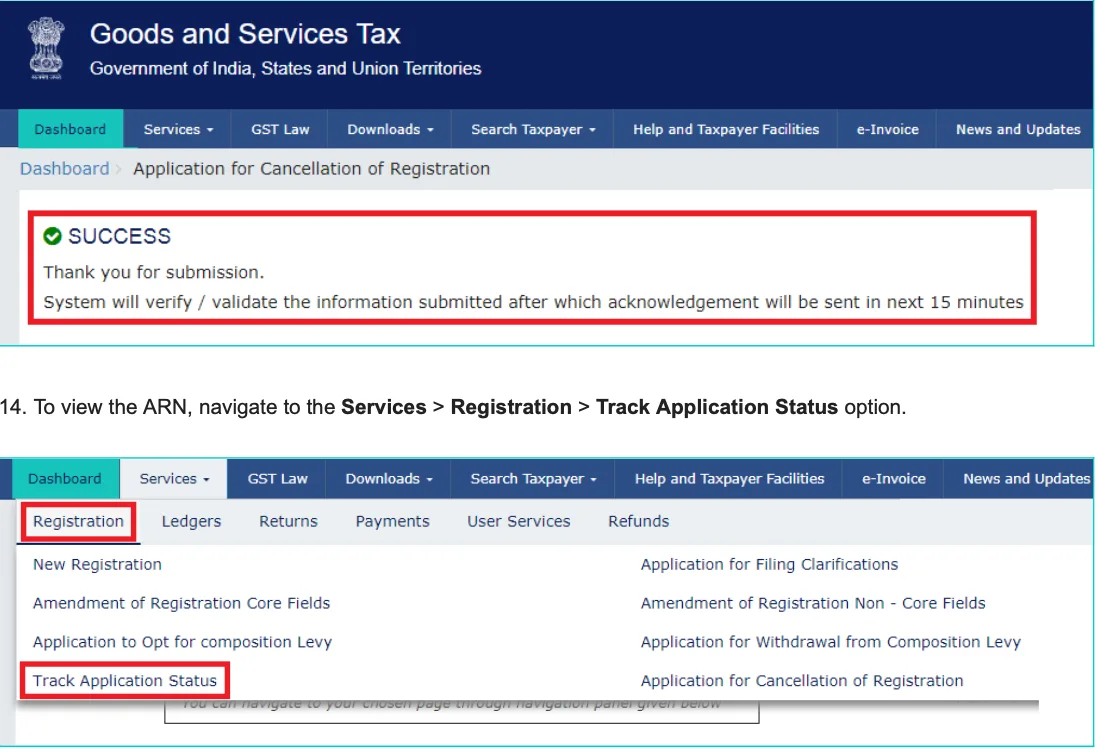Click the System will verify / validate message line
Screen dimensions: 1100x752
click(533, 302)
